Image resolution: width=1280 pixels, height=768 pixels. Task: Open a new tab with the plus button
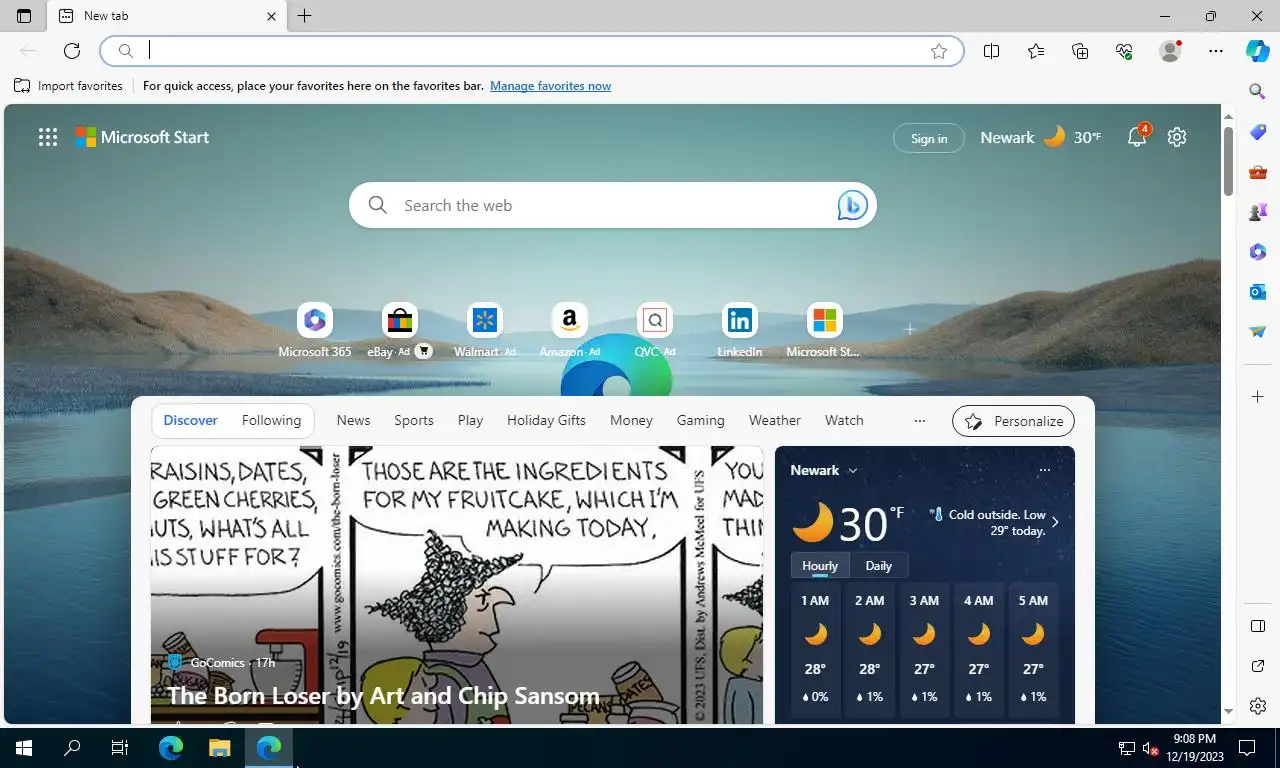[305, 16]
